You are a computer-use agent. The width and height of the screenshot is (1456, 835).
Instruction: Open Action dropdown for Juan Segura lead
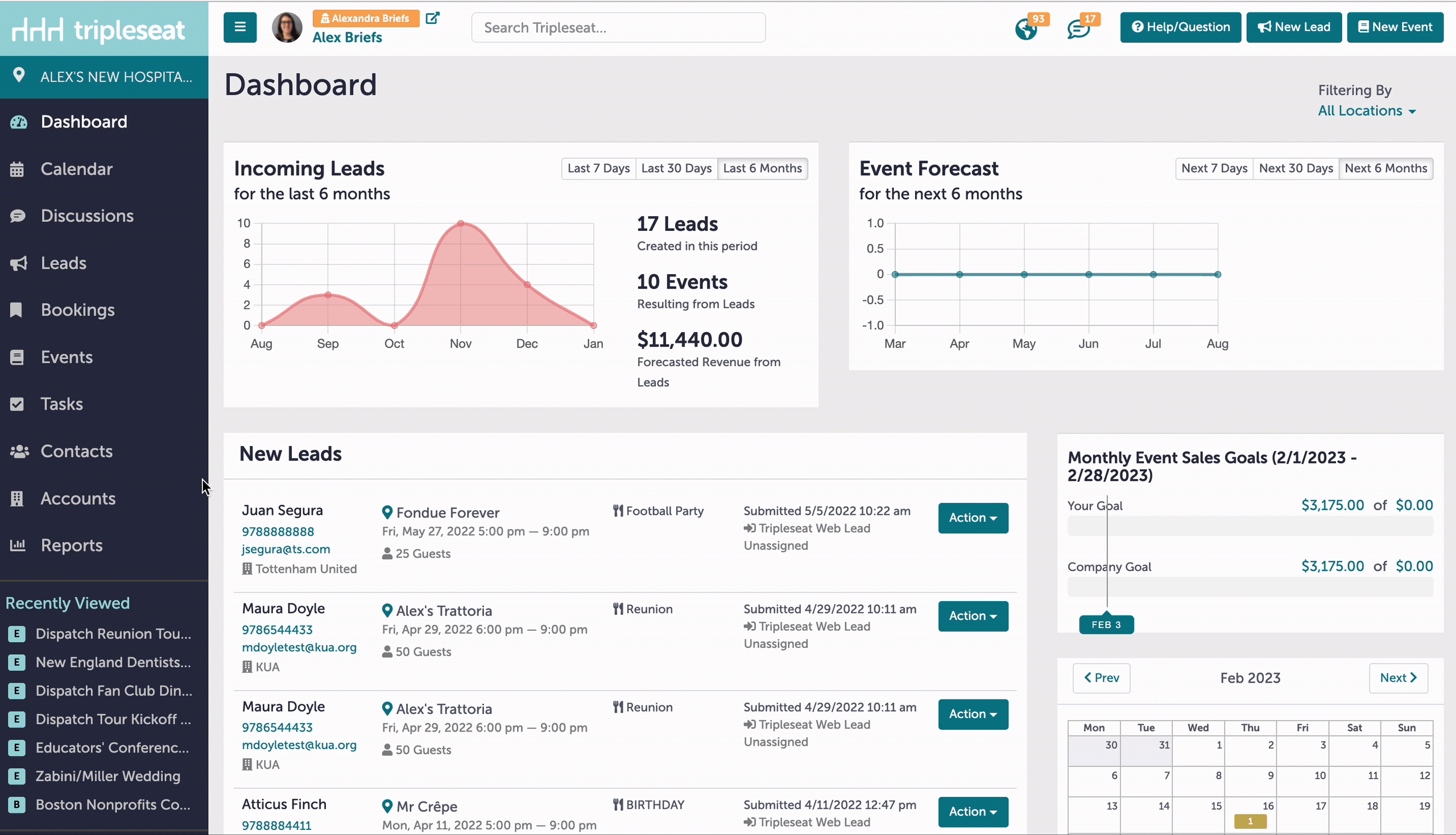(973, 518)
